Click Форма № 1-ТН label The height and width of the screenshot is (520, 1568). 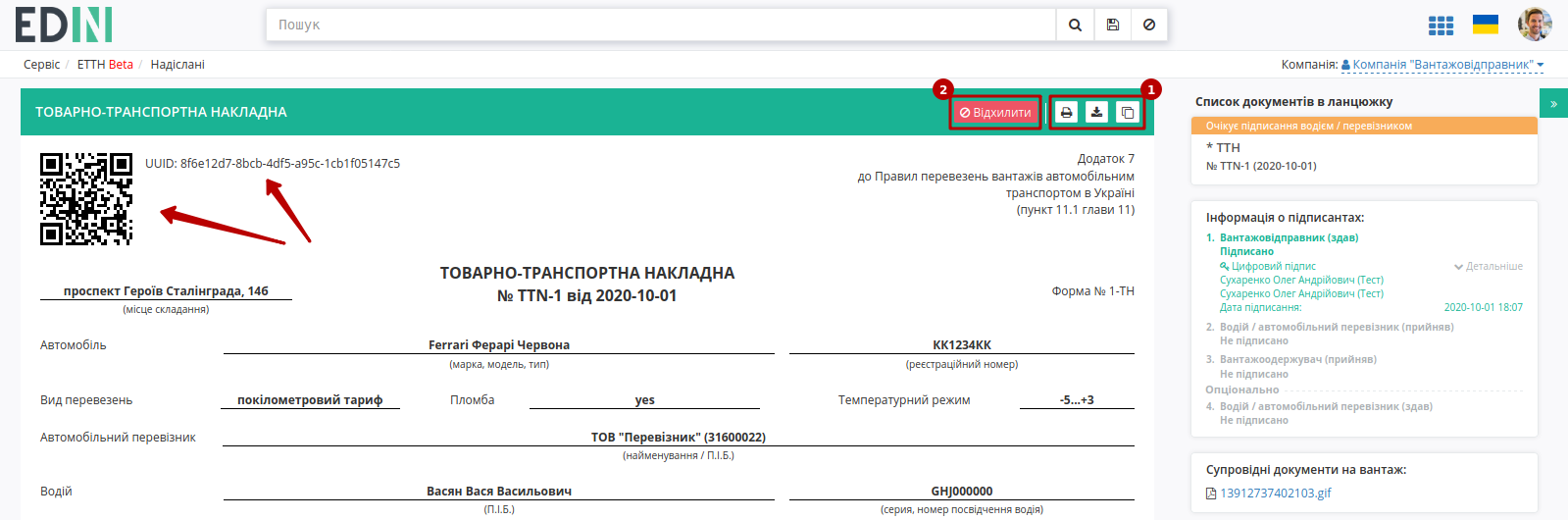1092,291
